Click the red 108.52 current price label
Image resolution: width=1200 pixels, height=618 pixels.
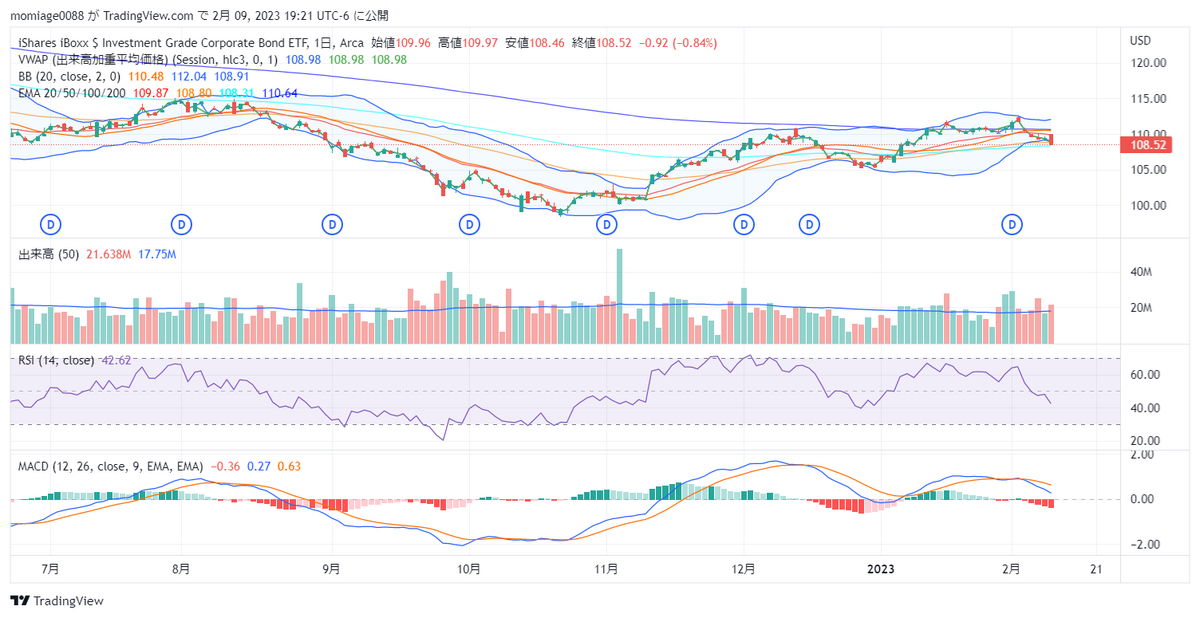pos(1148,144)
